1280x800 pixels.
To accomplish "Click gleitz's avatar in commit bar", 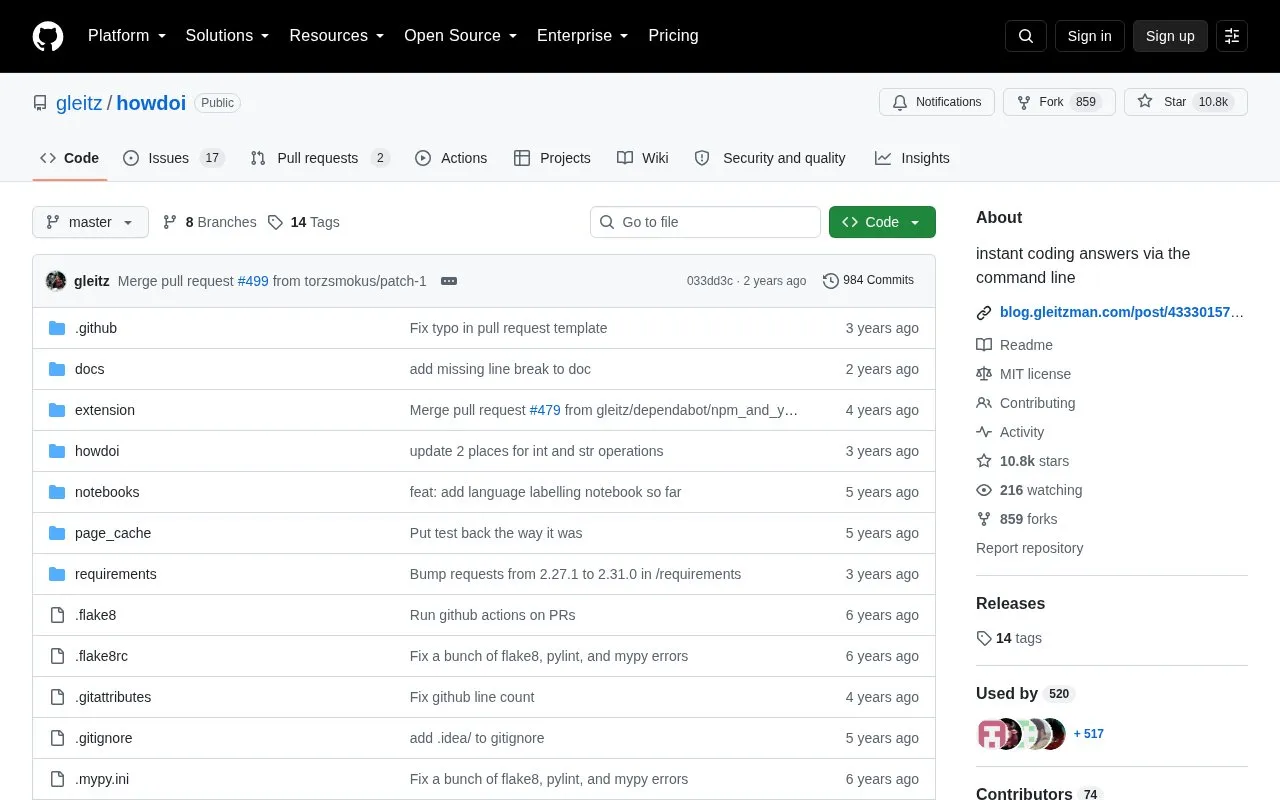I will click(x=56, y=281).
